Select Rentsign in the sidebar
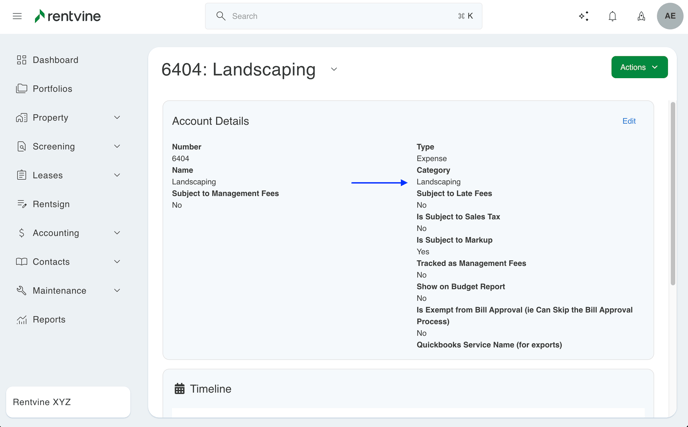The width and height of the screenshot is (688, 427). tap(51, 204)
